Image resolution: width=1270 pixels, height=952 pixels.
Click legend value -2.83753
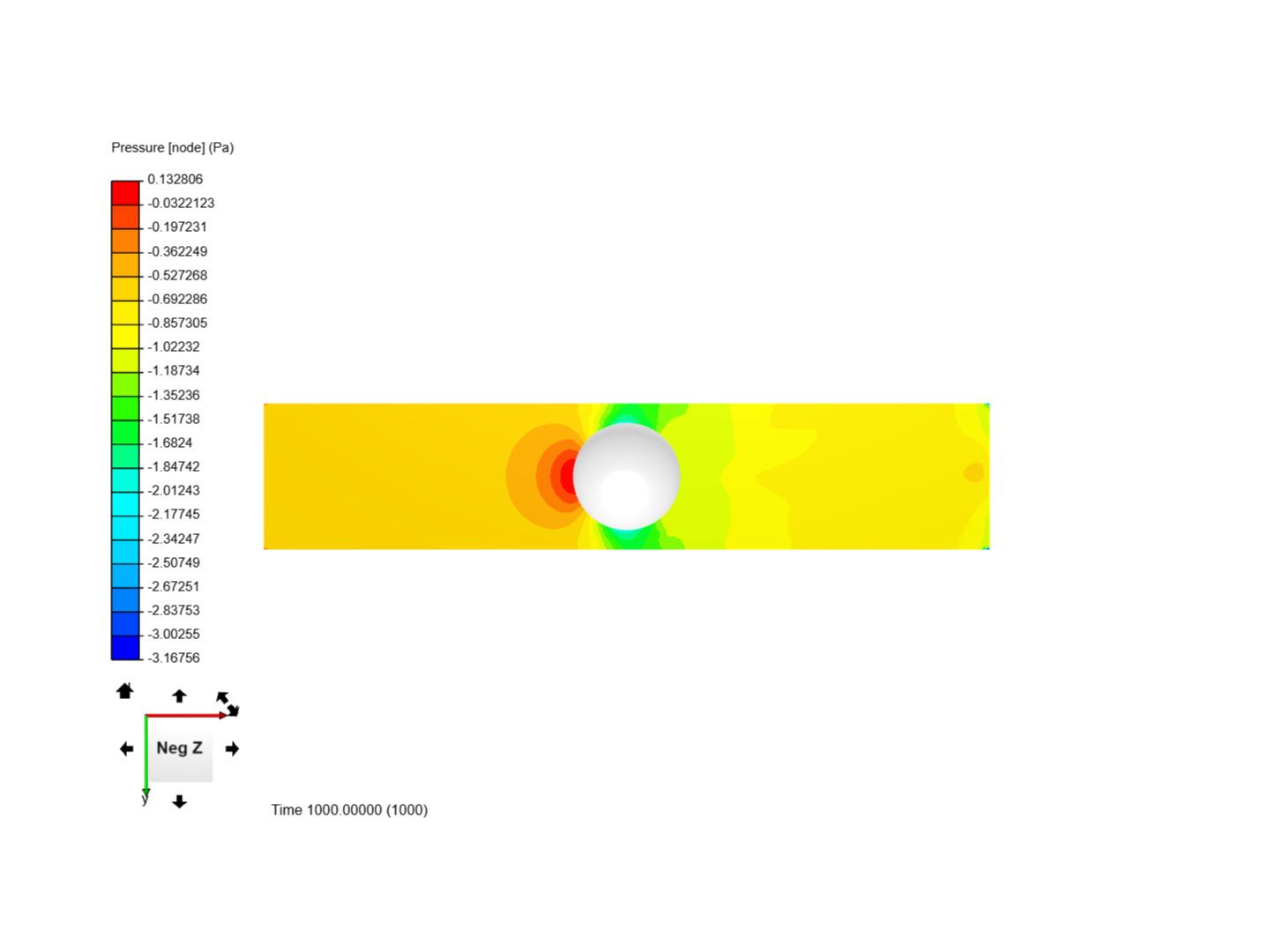coord(174,610)
